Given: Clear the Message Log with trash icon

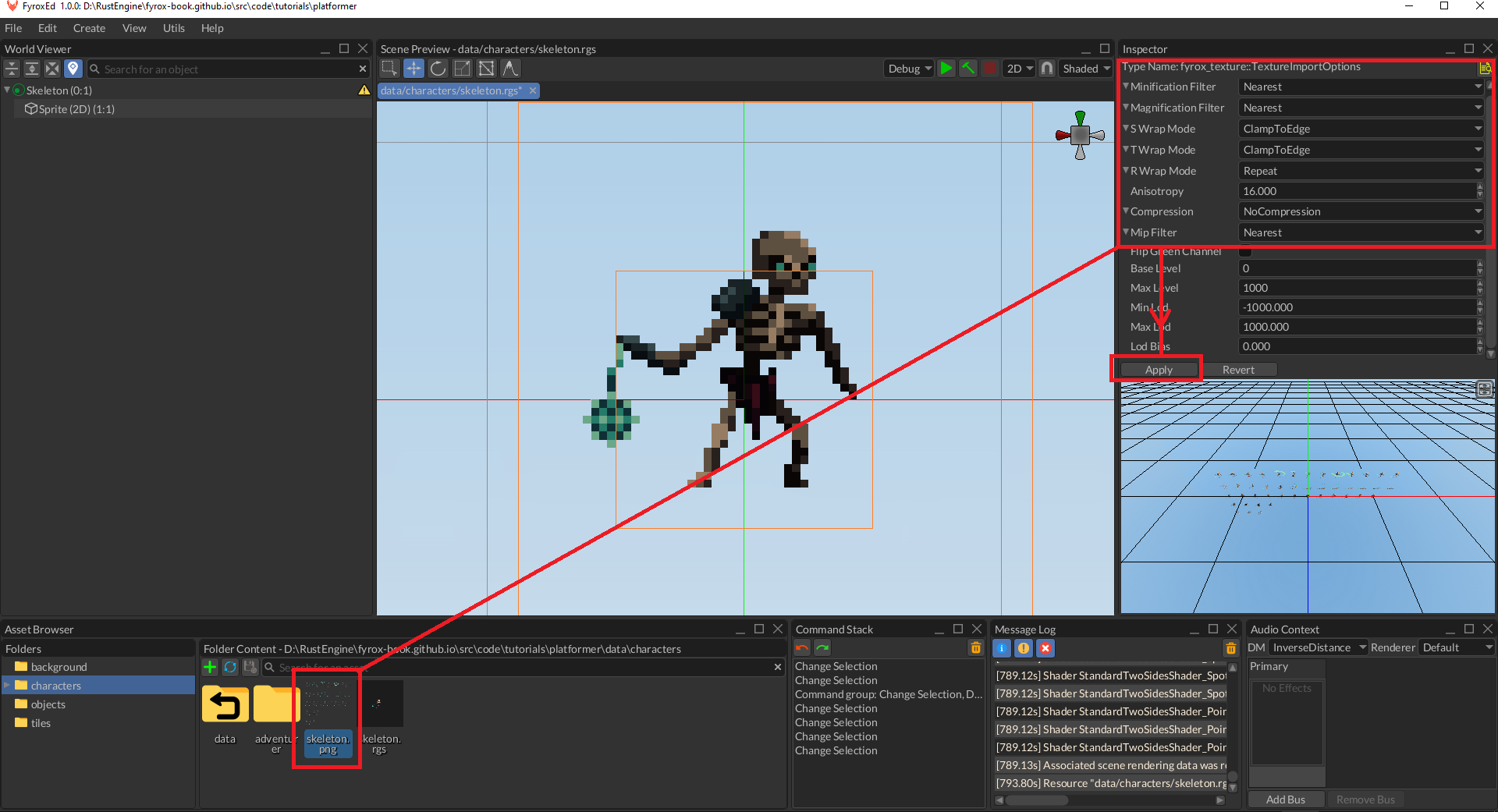Looking at the screenshot, I should coord(1230,648).
